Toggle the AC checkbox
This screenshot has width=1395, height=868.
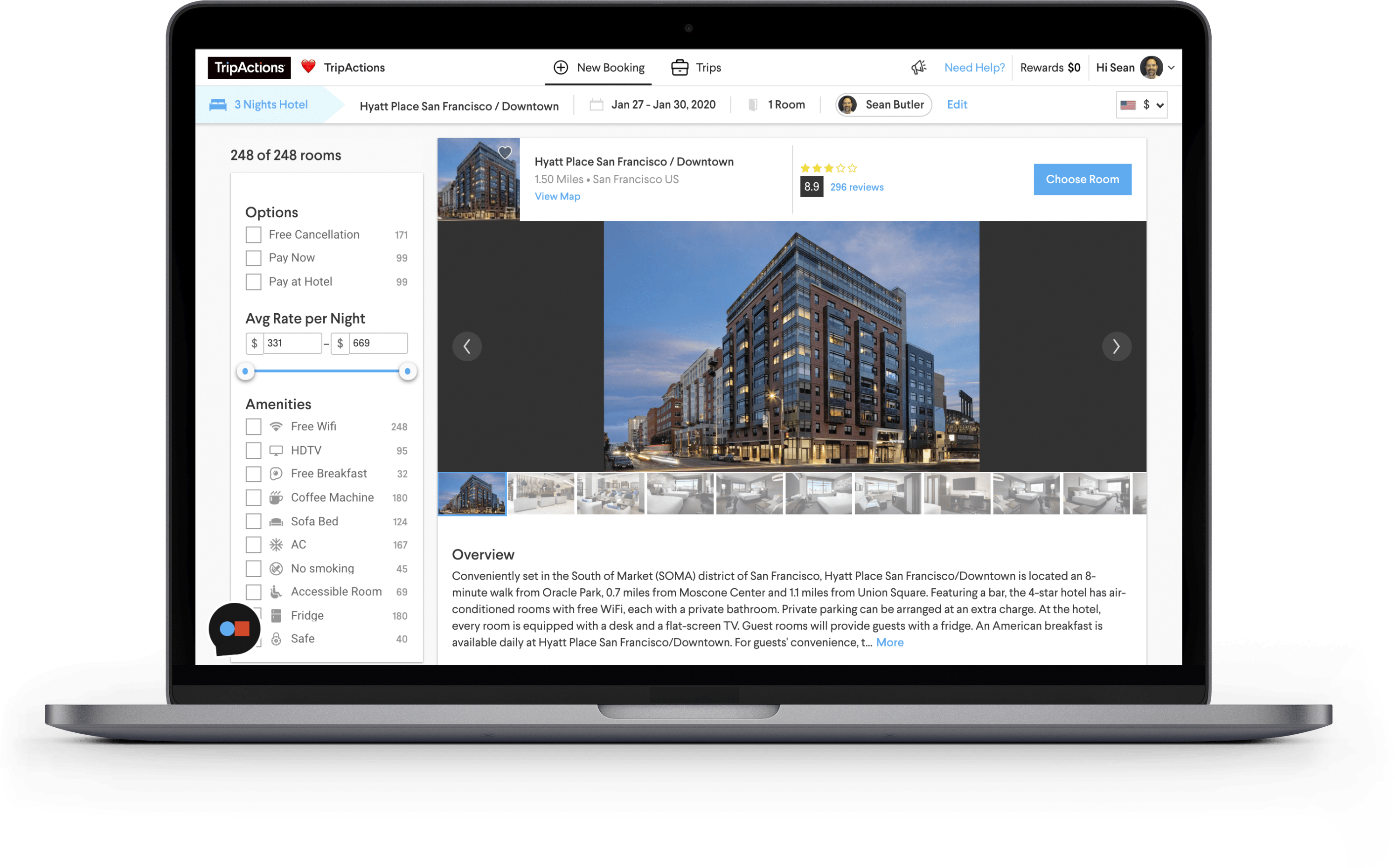254,545
